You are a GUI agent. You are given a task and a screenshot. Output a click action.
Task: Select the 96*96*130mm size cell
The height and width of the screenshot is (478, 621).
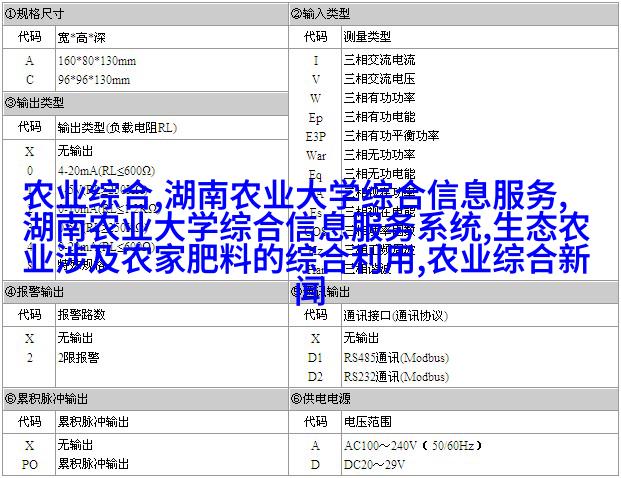[94, 80]
